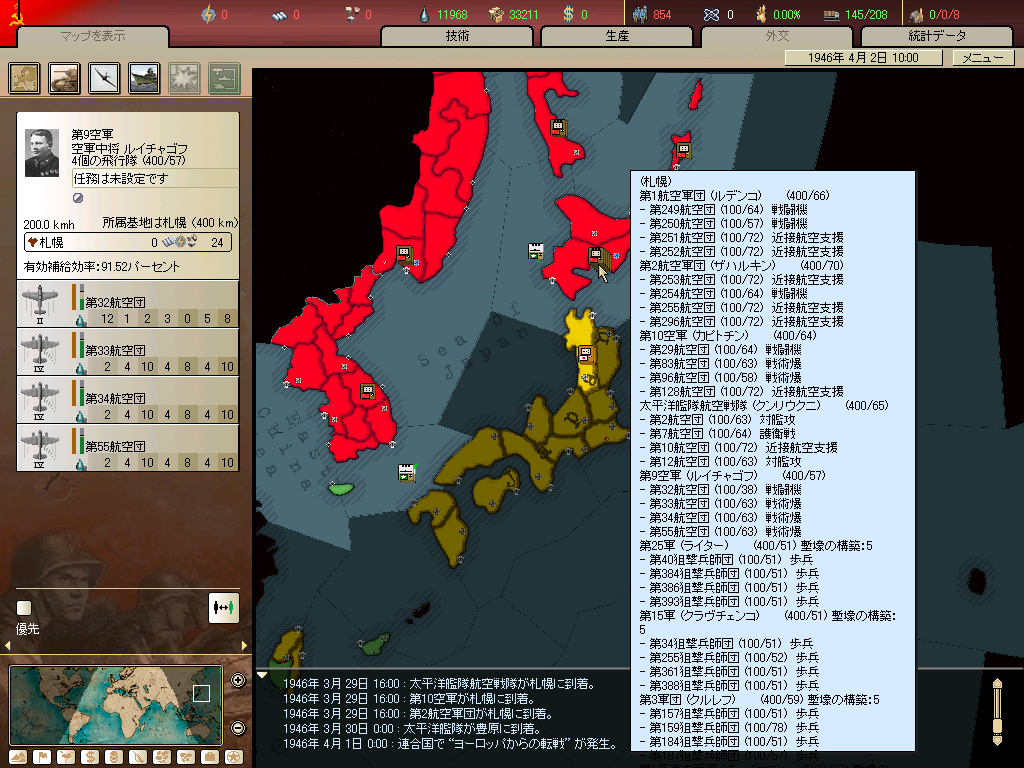Select the star victory points map mode
The width and height of the screenshot is (1024, 768).
pos(234,757)
